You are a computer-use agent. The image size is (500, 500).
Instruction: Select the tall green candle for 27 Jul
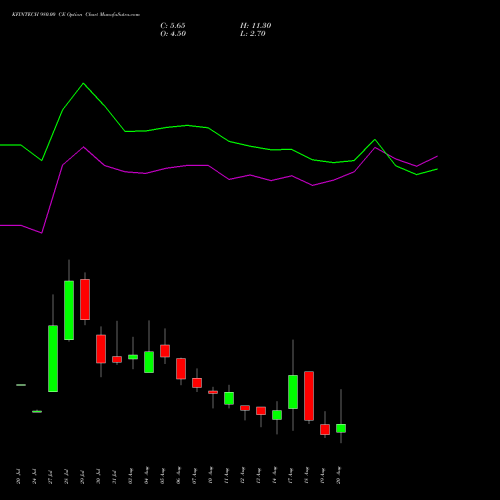click(x=53, y=358)
